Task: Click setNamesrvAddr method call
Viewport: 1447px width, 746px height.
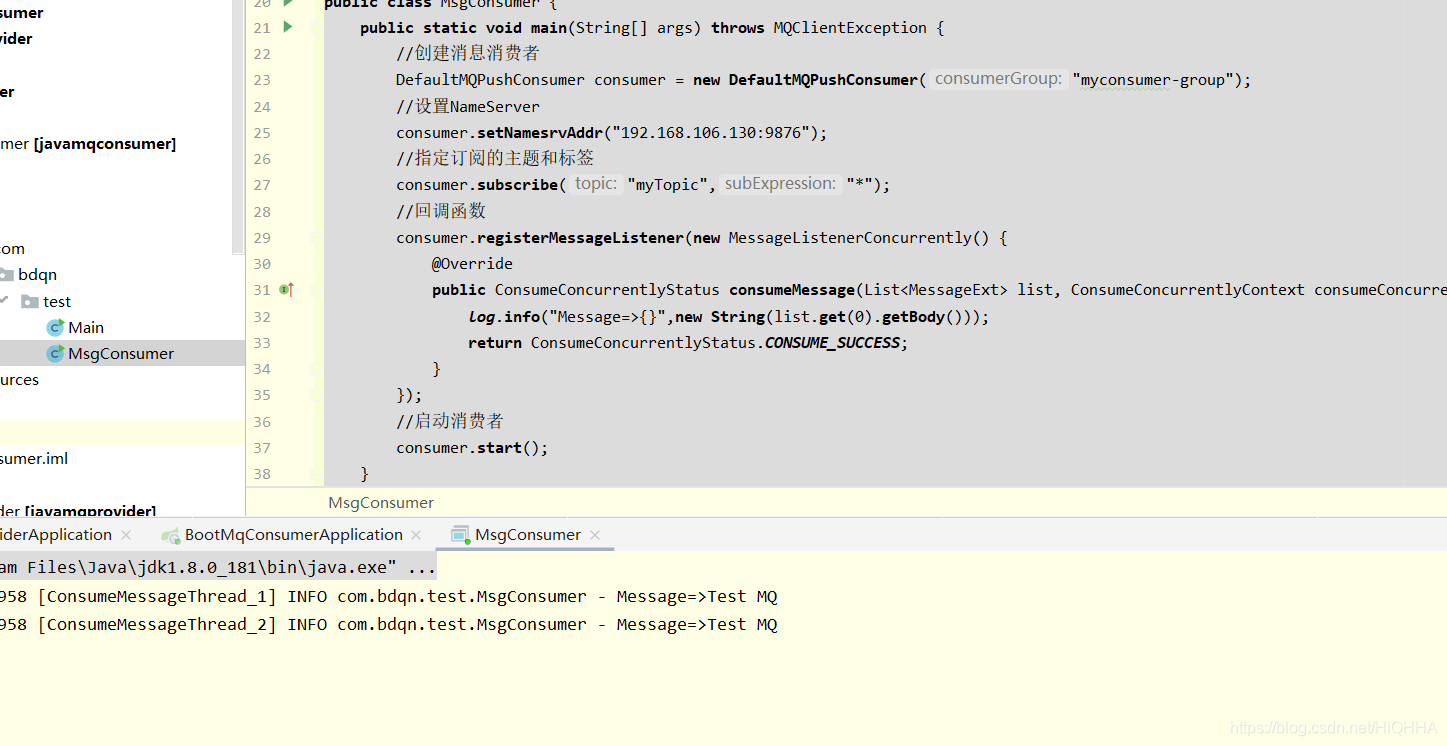Action: (540, 133)
